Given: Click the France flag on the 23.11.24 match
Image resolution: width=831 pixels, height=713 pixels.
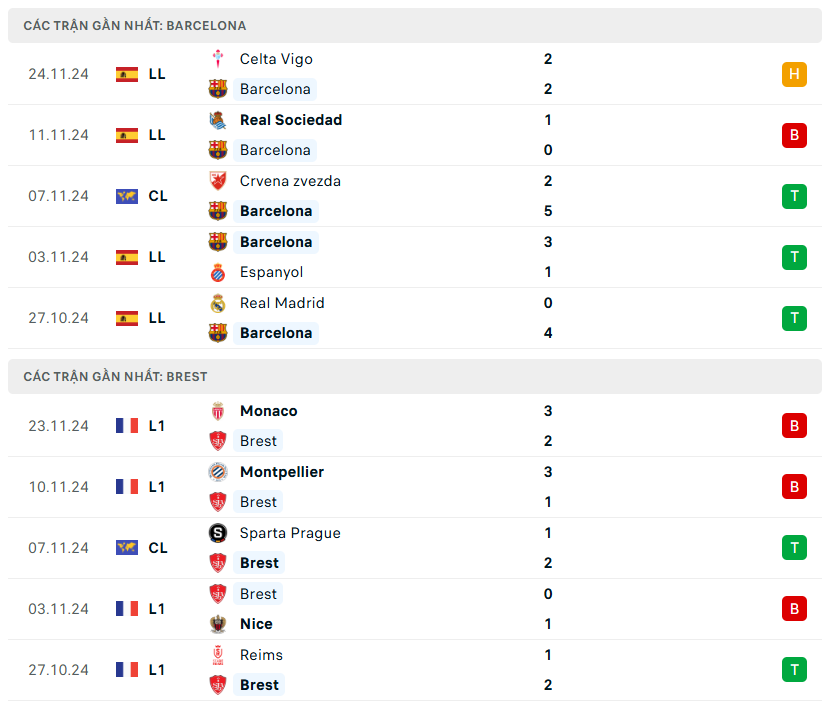Looking at the screenshot, I should 127,426.
